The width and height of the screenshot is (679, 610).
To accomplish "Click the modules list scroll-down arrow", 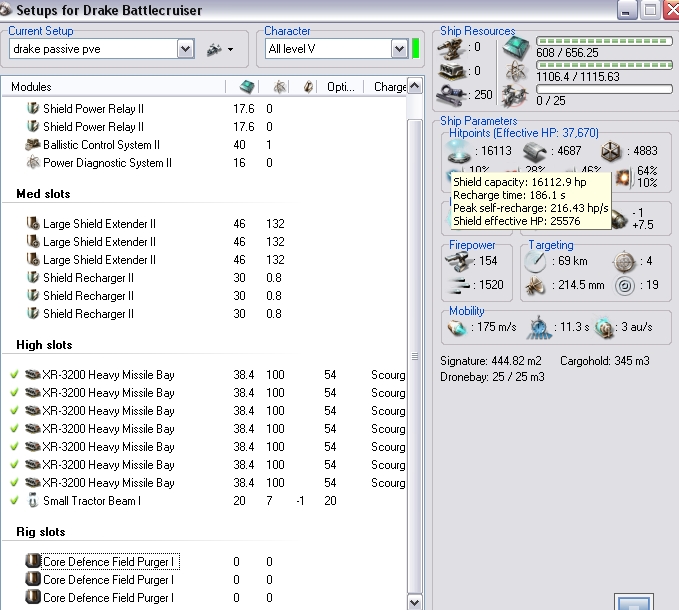I will (x=414, y=602).
